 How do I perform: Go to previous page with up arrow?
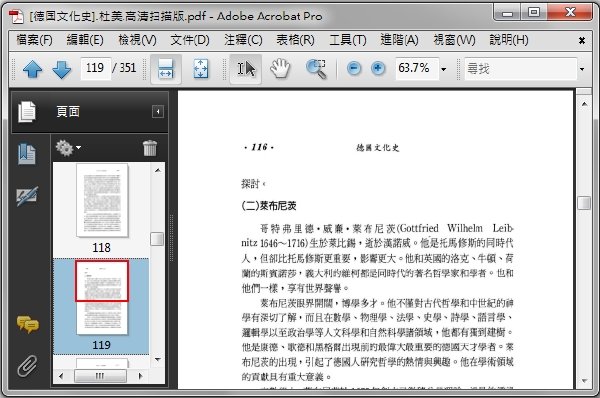[33, 69]
